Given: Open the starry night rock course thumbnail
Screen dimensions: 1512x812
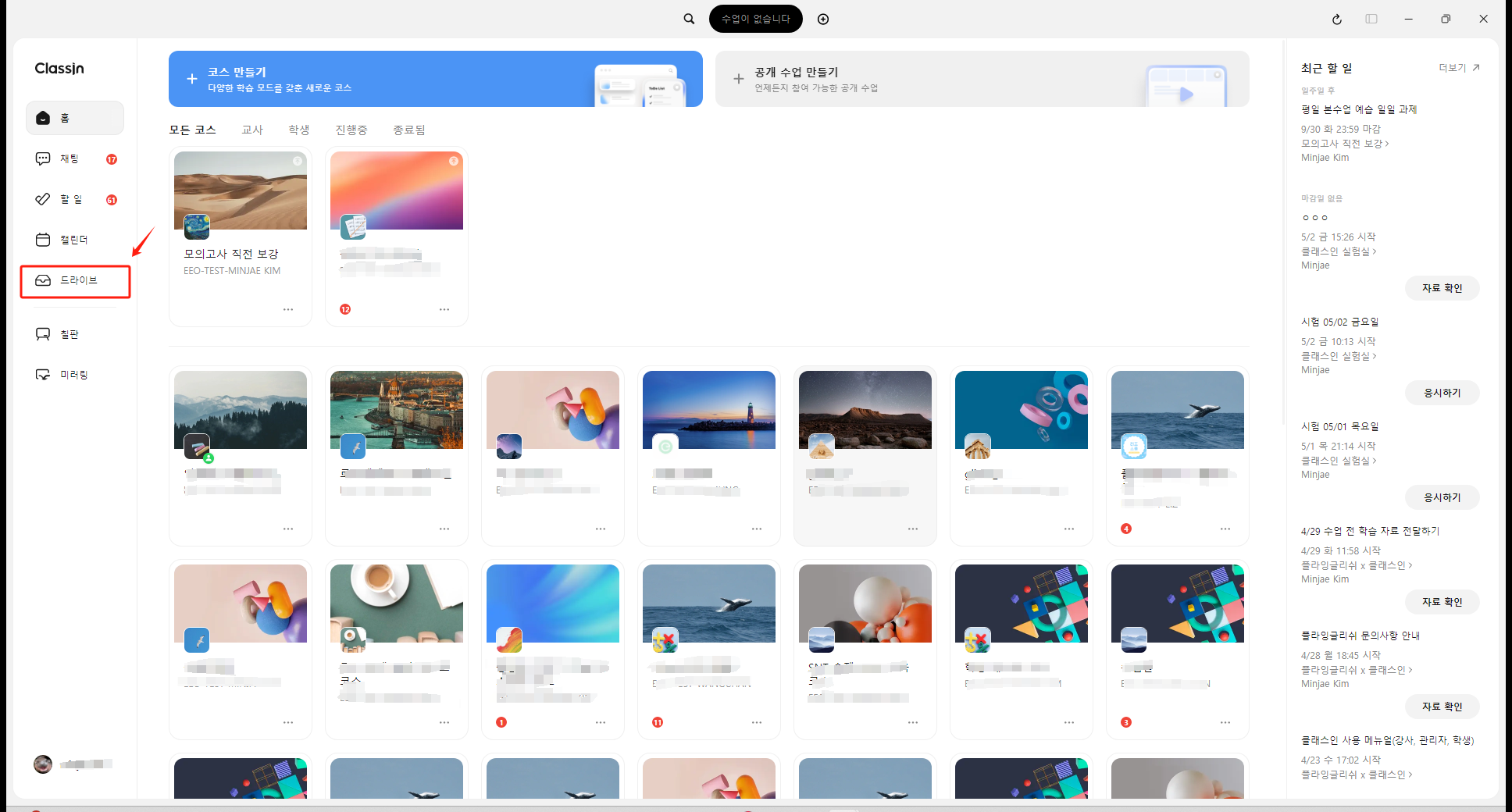Looking at the screenshot, I should pos(865,410).
